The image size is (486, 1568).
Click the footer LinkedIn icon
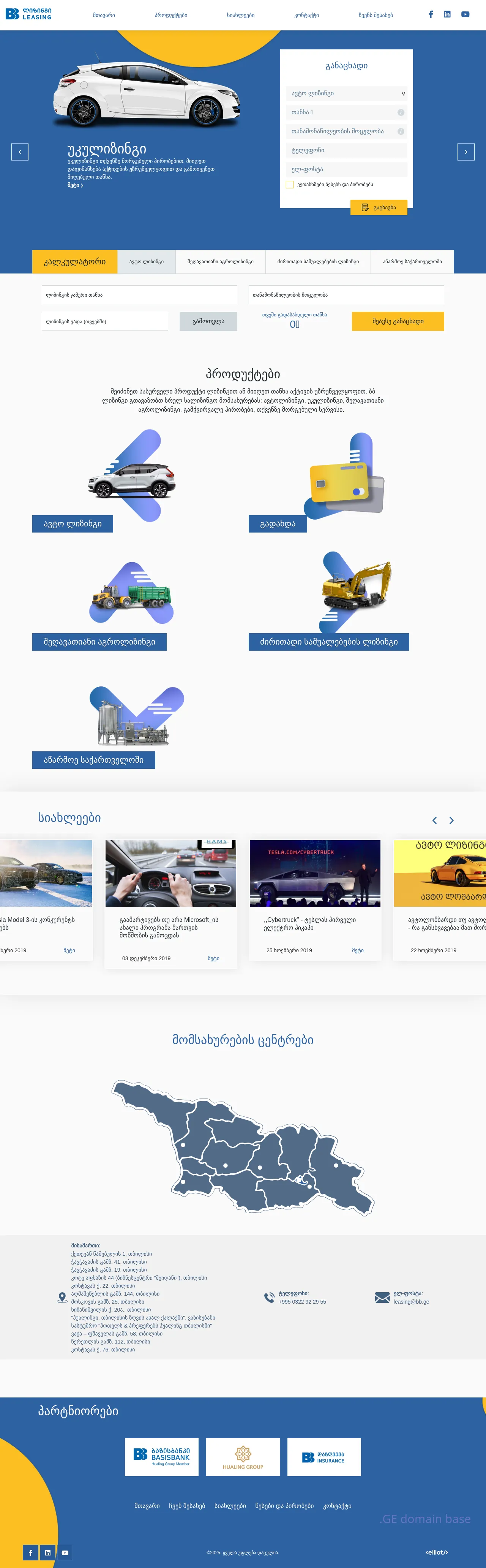point(47,1553)
